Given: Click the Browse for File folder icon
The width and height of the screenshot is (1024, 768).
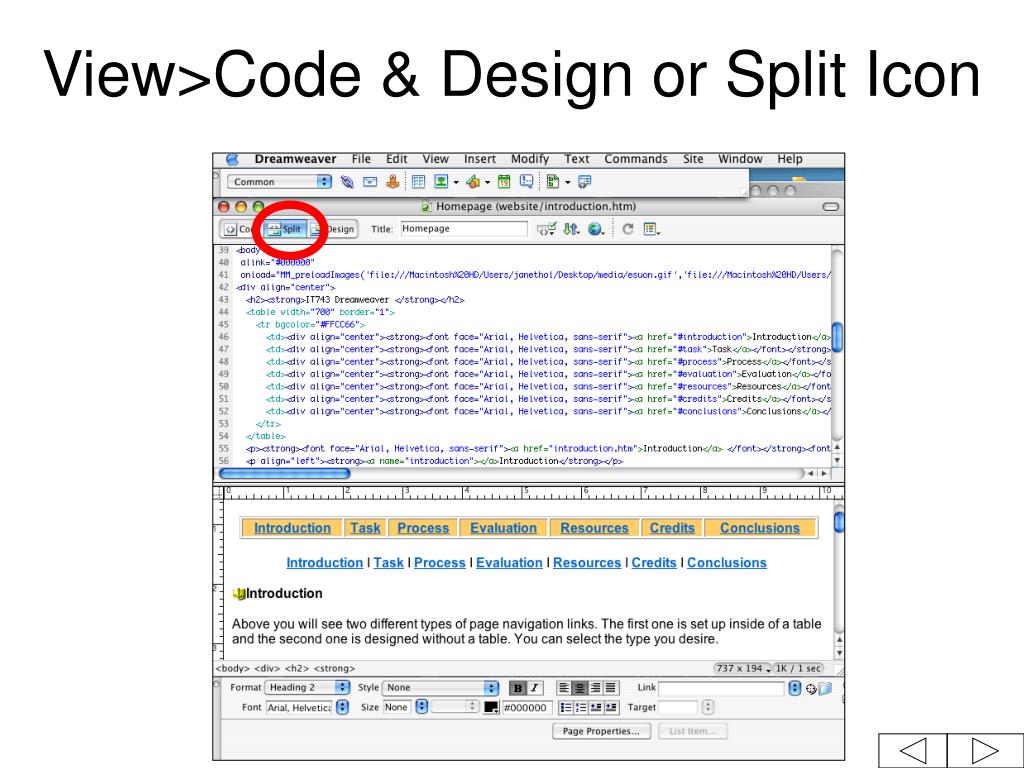Looking at the screenshot, I should pyautogui.click(x=825, y=688).
